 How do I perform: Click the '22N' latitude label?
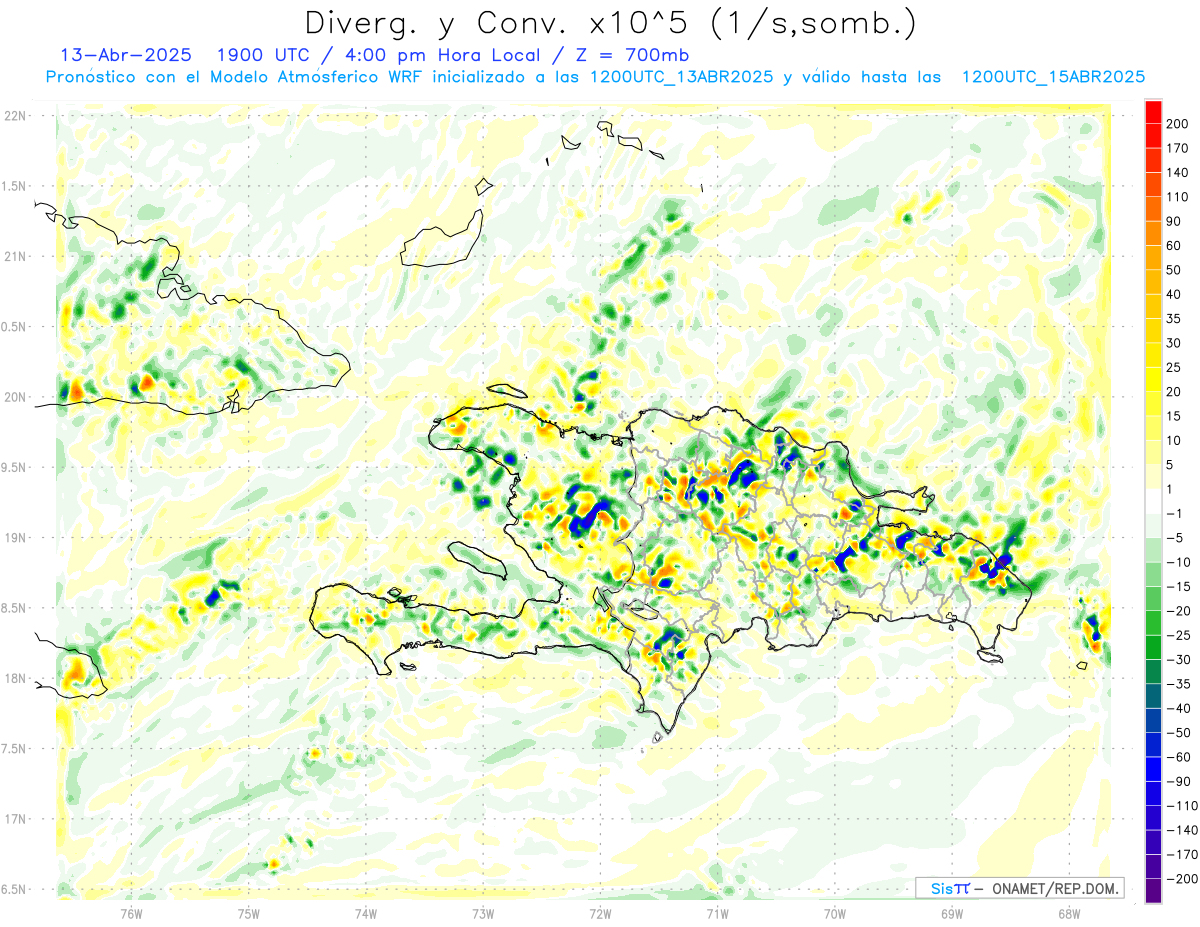tap(15, 116)
